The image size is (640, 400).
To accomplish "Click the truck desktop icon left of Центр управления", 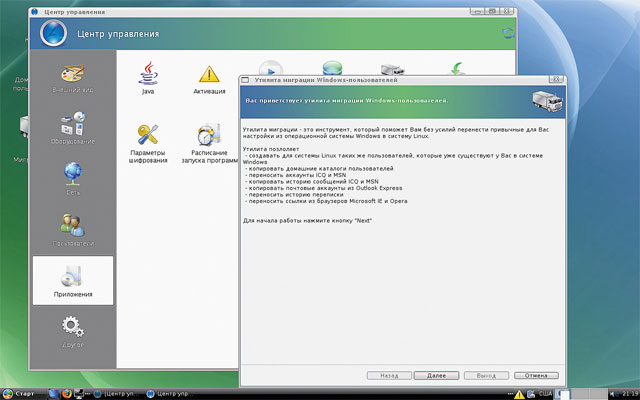I will click(24, 127).
